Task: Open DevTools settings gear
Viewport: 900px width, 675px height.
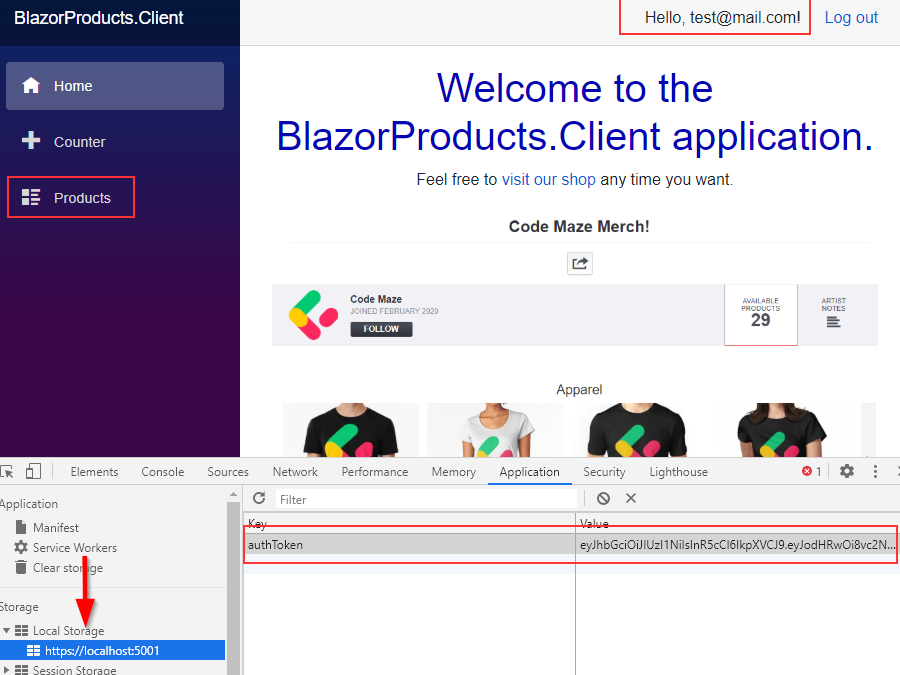Action: click(847, 472)
